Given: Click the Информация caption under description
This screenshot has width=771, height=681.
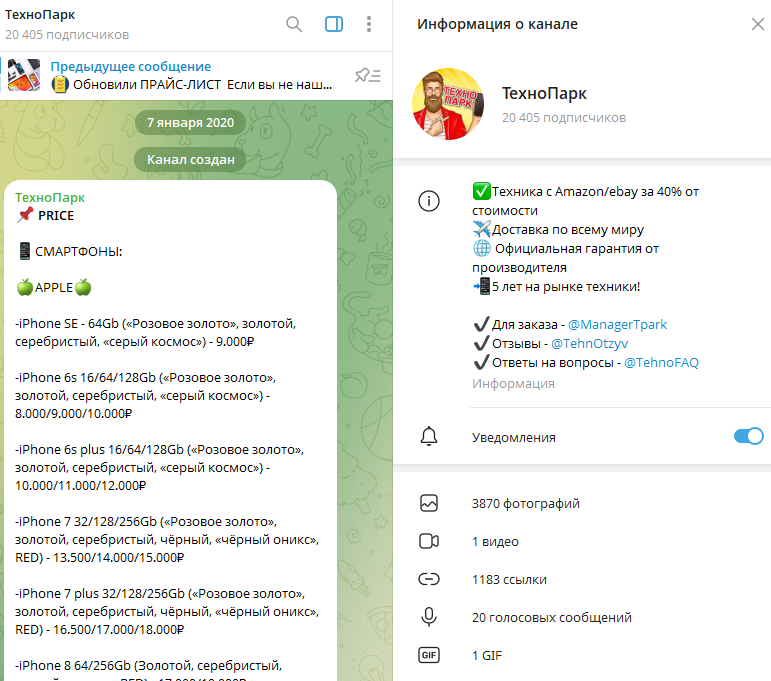Looking at the screenshot, I should (x=513, y=384).
